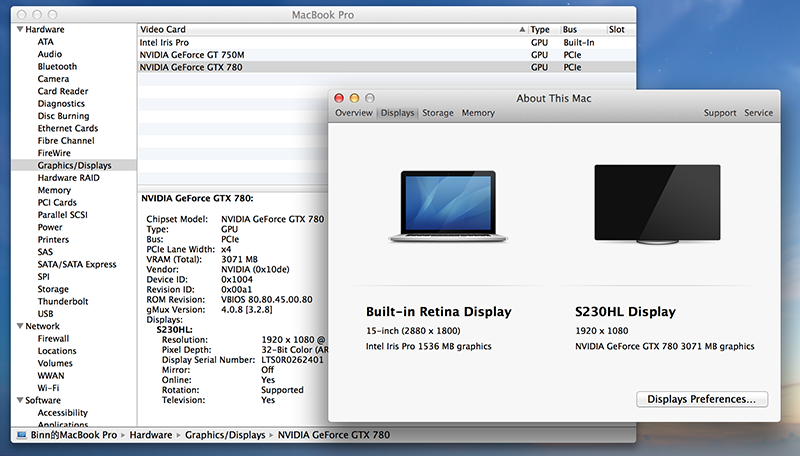Select the NVIDIA GeForce GTX 780 row in the table

(x=387, y=67)
